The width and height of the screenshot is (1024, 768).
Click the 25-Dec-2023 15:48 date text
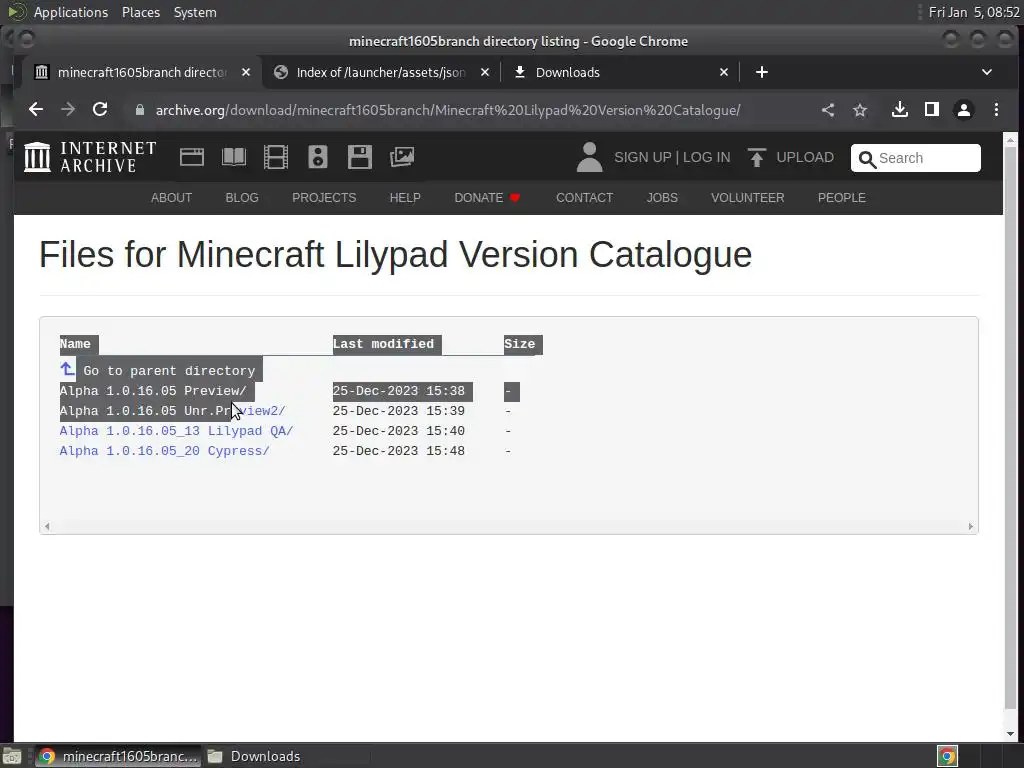pos(398,451)
